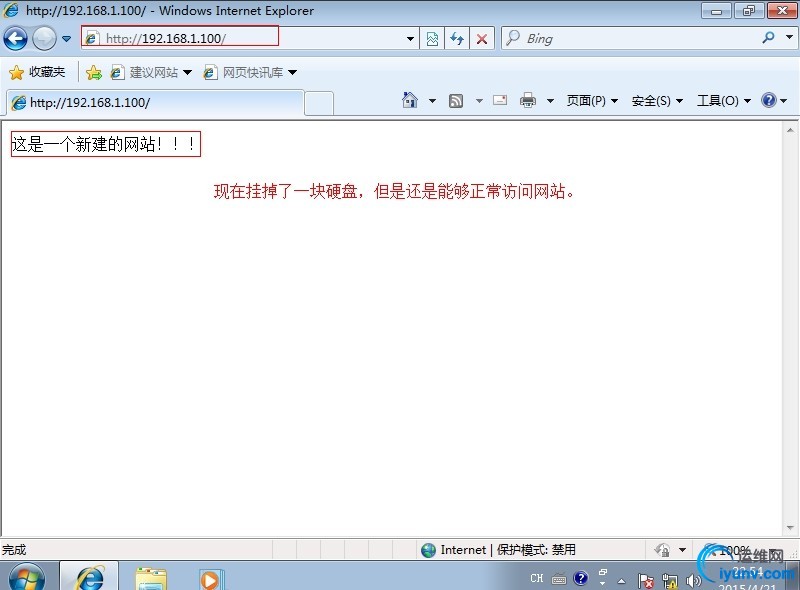
Task: Open the 网页快讯库 web slice gallery
Action: click(250, 72)
